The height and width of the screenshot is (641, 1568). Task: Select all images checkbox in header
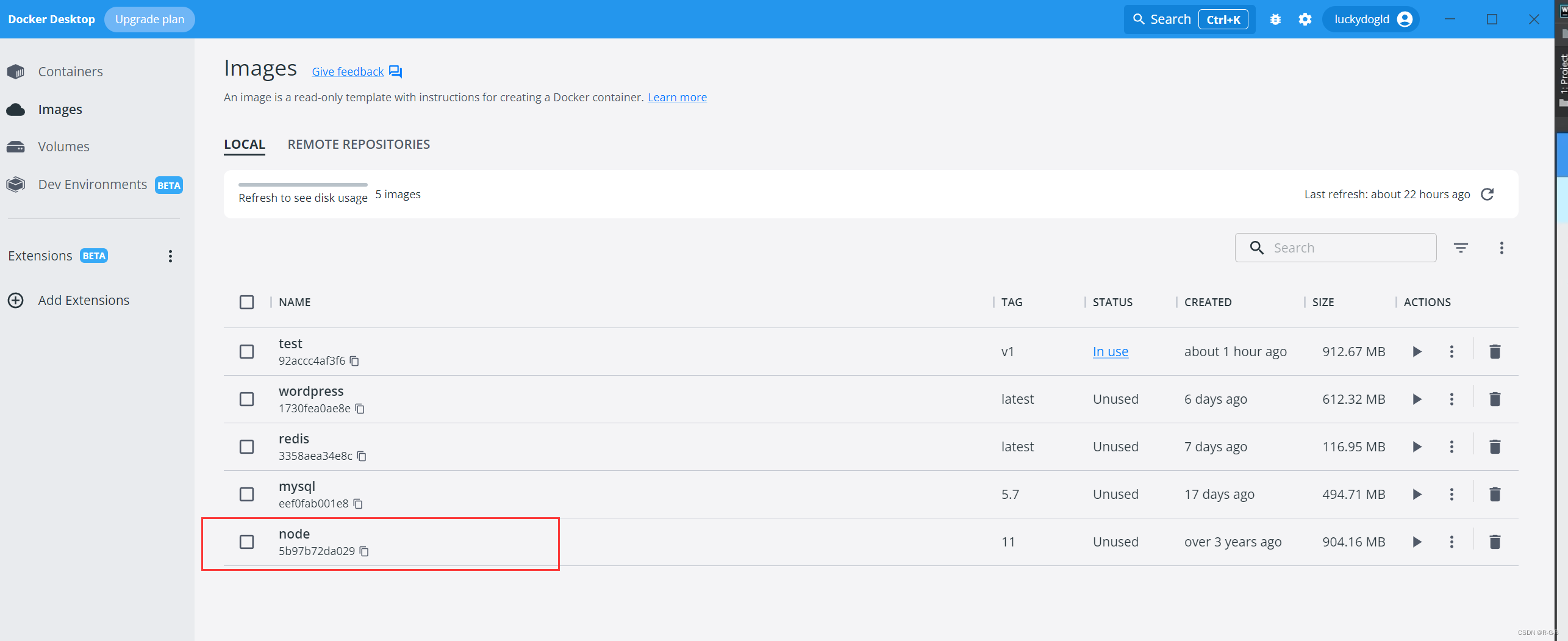pos(246,303)
